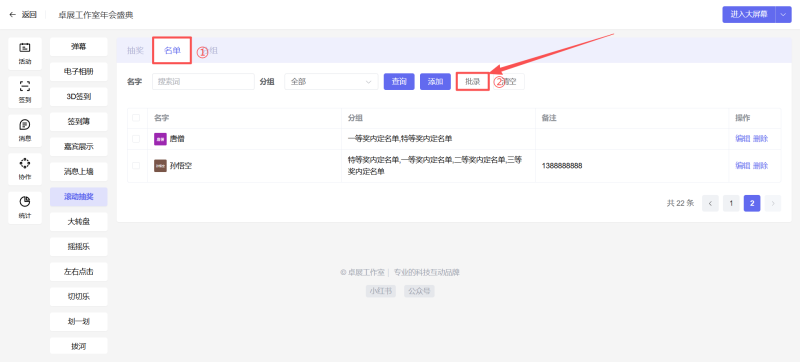Click the 批录 batch import button
This screenshot has height=362, width=800.
(472, 82)
